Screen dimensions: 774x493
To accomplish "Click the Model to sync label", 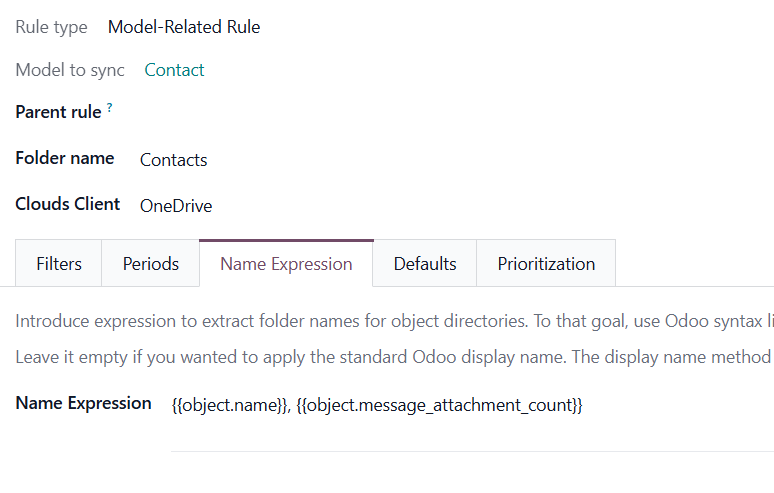I will [70, 70].
